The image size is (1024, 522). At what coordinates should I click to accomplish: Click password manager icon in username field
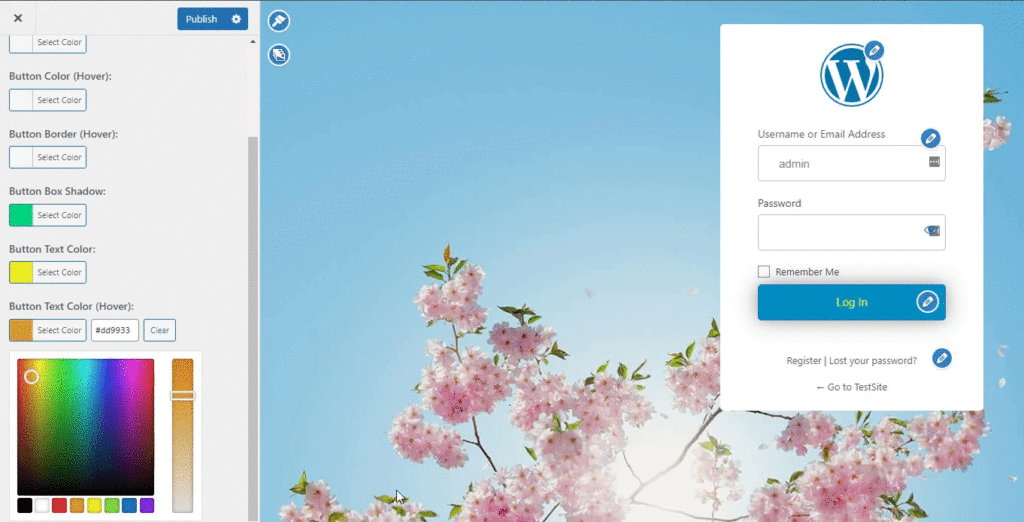(x=935, y=161)
